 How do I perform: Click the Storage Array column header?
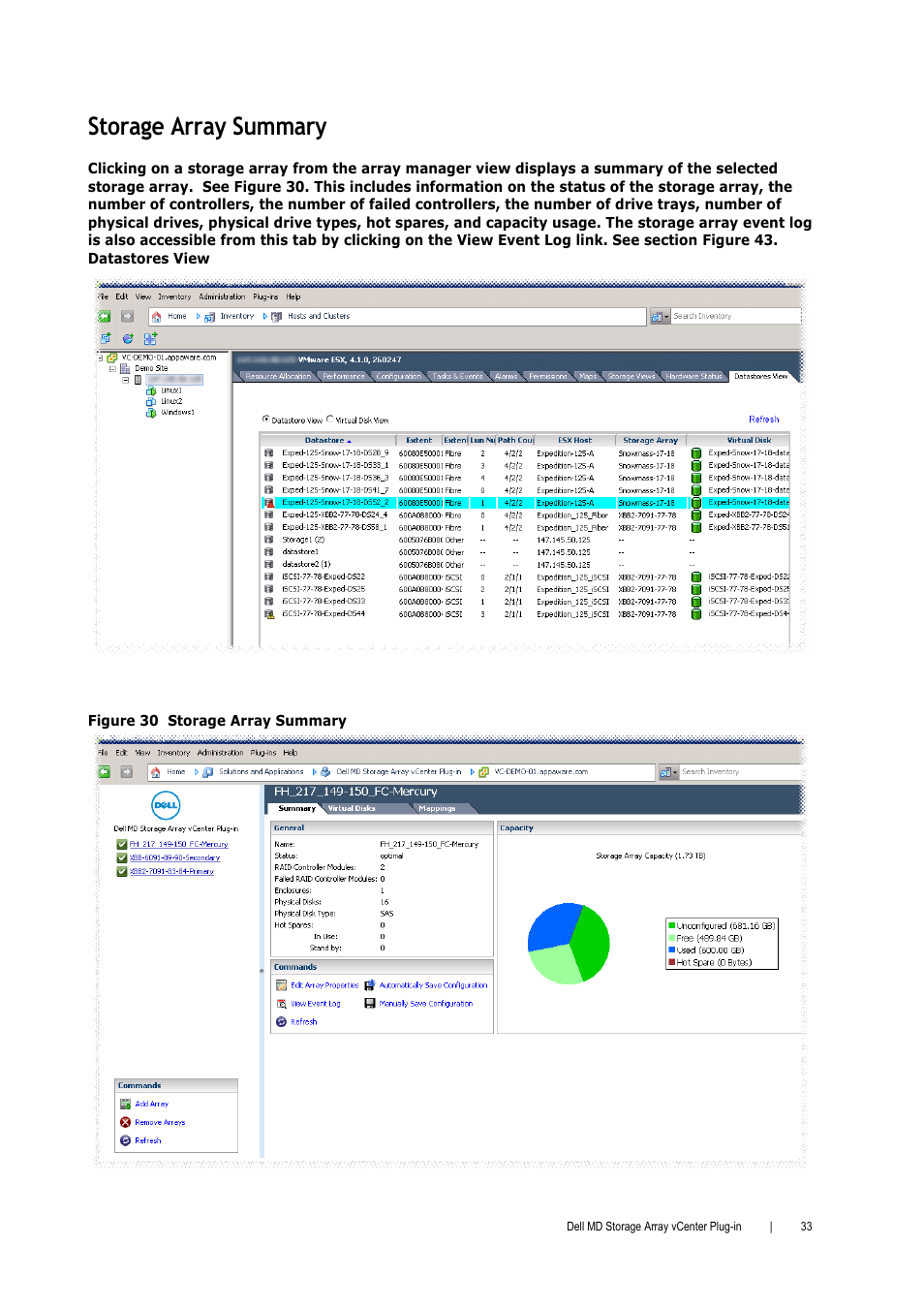click(x=650, y=441)
